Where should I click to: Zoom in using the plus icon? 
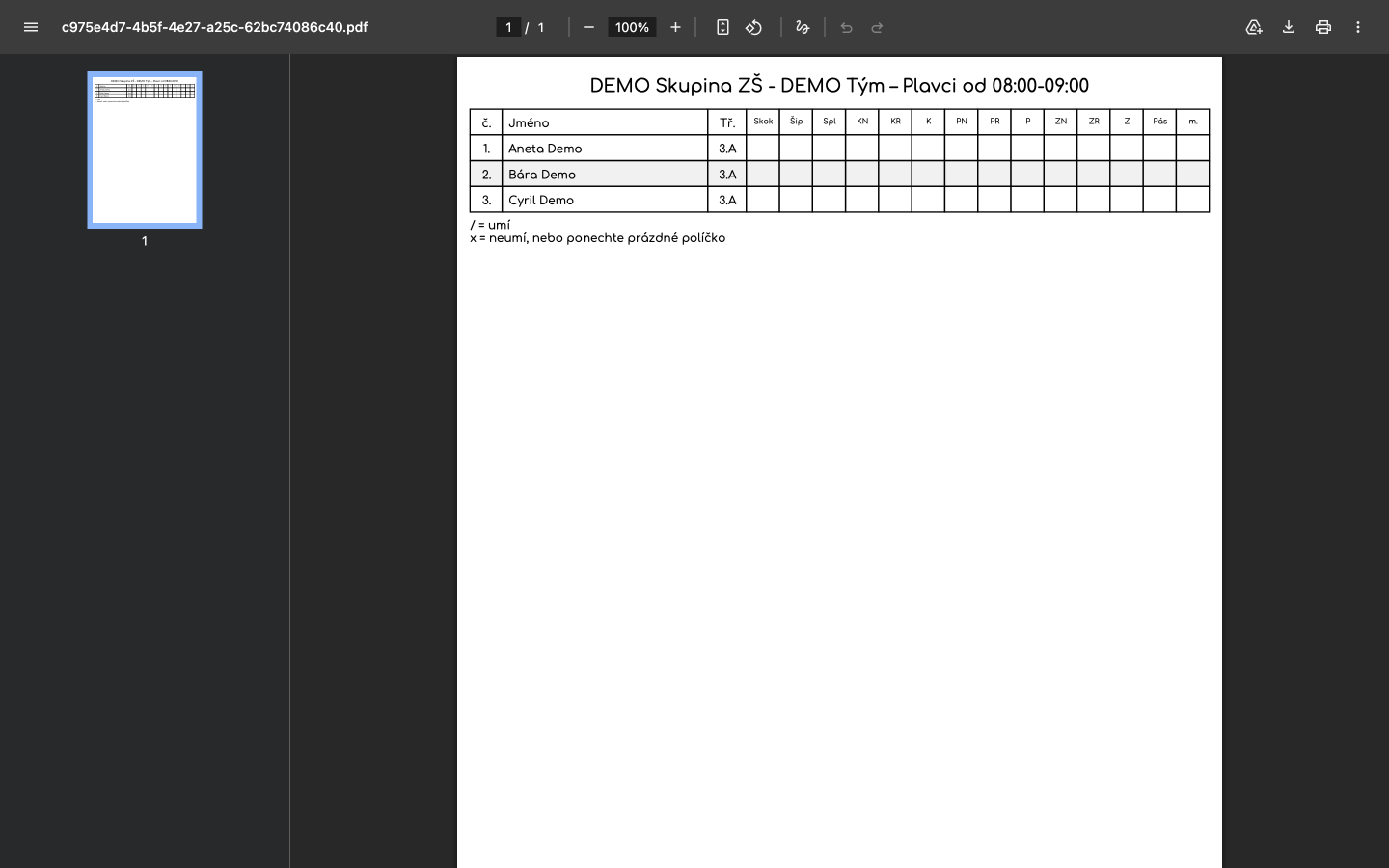click(x=675, y=27)
